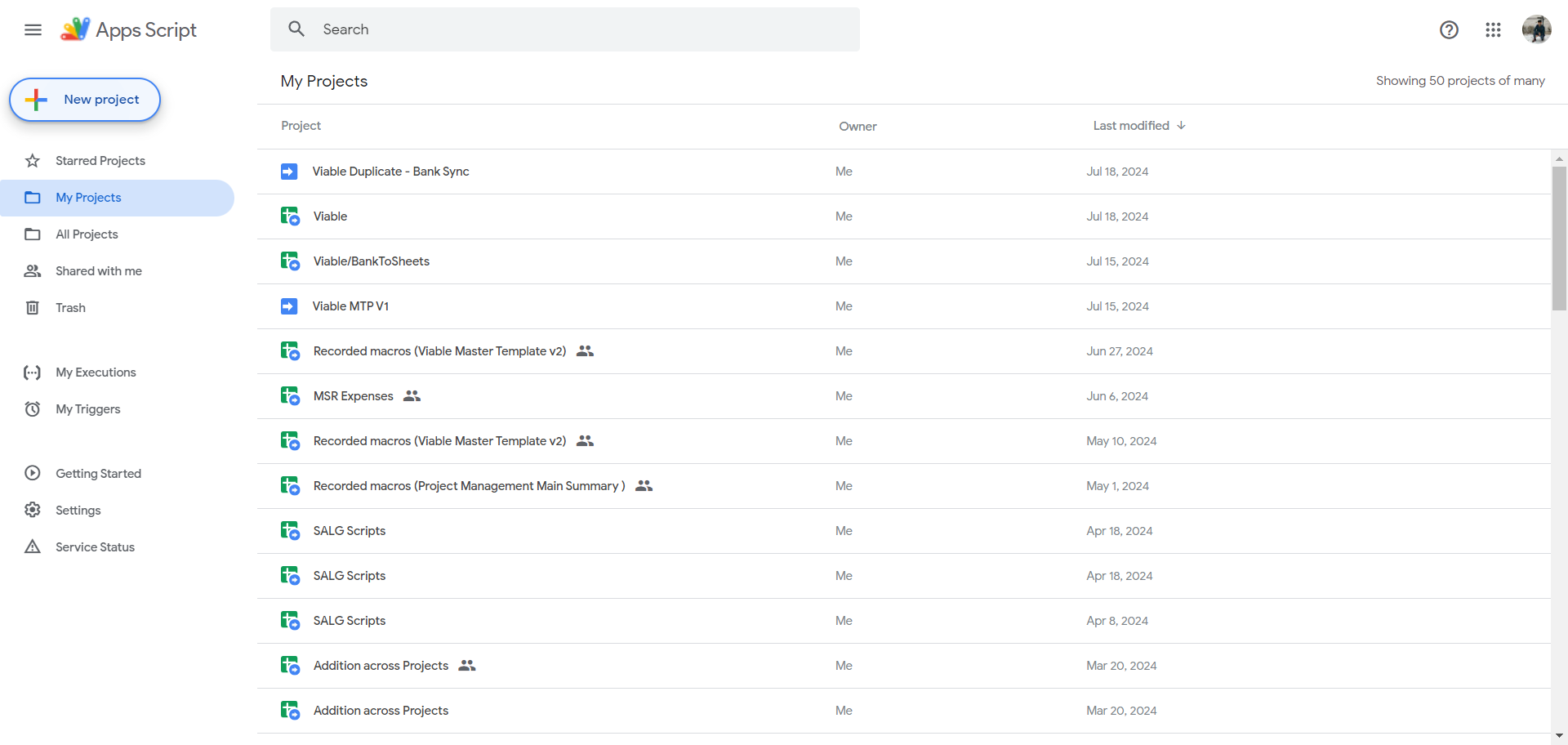This screenshot has height=745, width=1568.
Task: Click the Apr 8, 2024 date cell
Action: point(1117,621)
